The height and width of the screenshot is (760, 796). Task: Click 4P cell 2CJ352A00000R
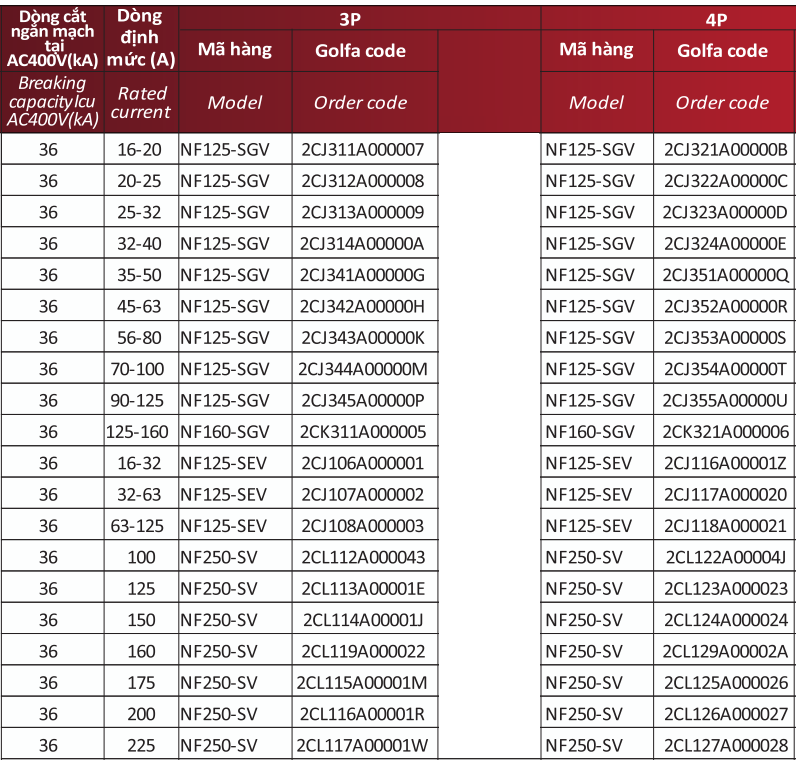[725, 307]
